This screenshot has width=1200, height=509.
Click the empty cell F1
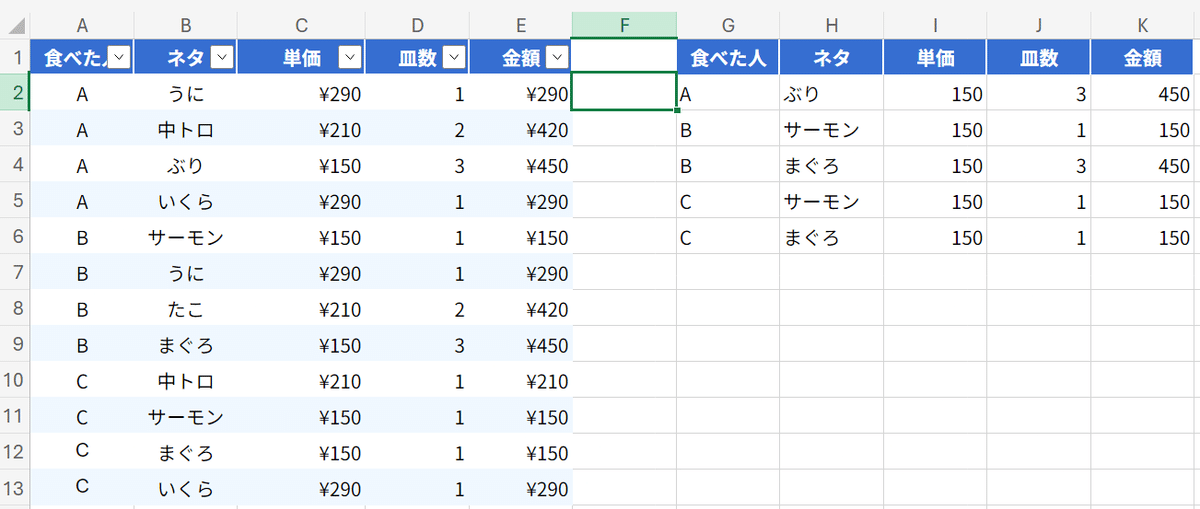[x=624, y=57]
